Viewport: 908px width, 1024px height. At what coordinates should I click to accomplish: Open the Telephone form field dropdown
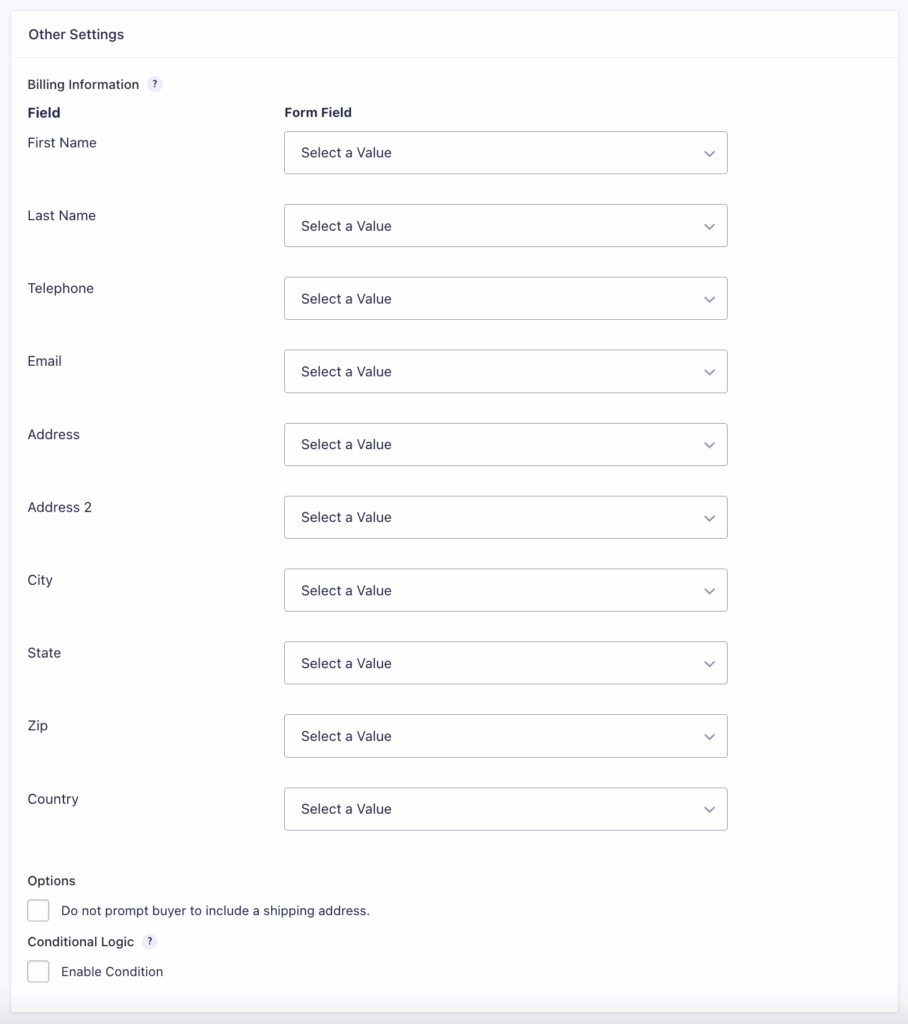[505, 298]
